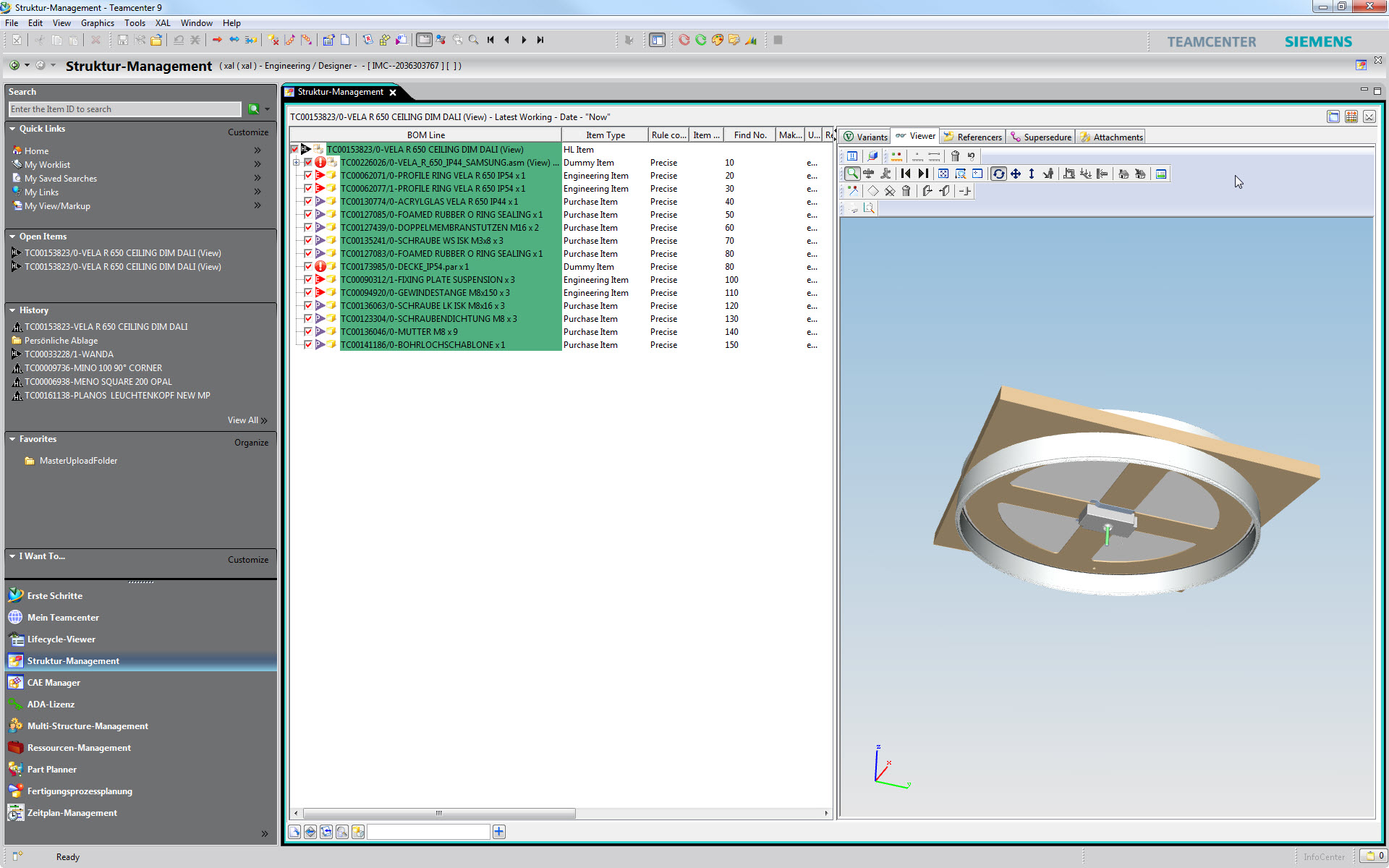Screen dimensions: 1389x868
Task: Click the BOM table horizontal scrollbar thumb
Action: tap(439, 813)
